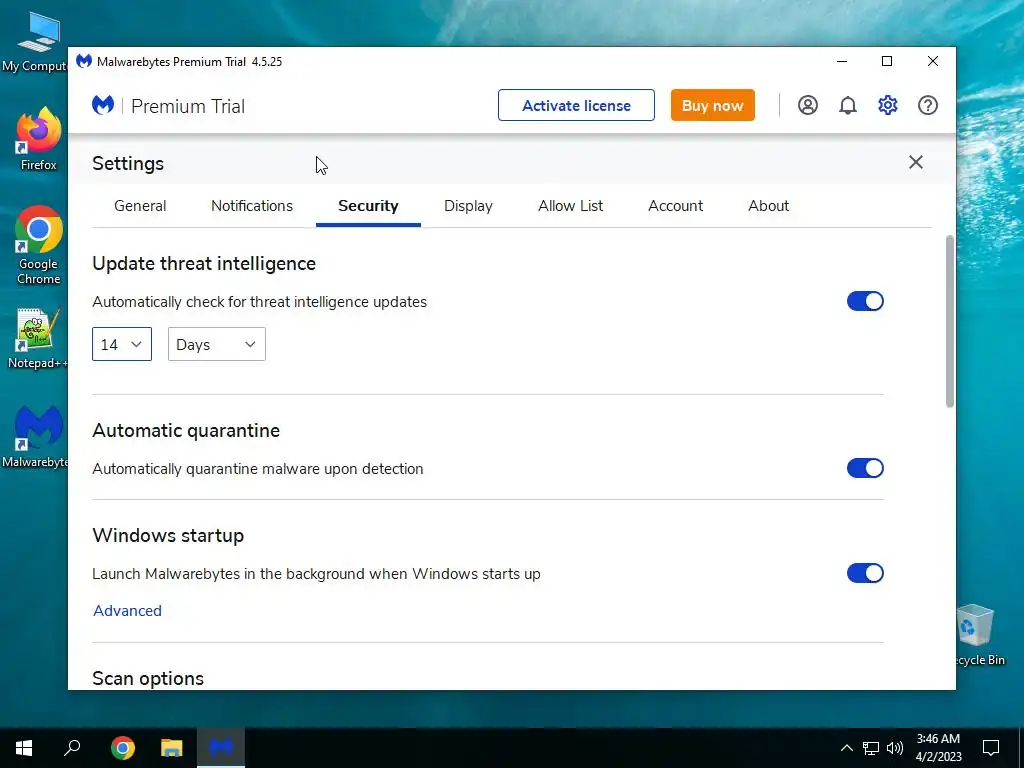Click the Malwarebytes title bar logo

point(84,61)
